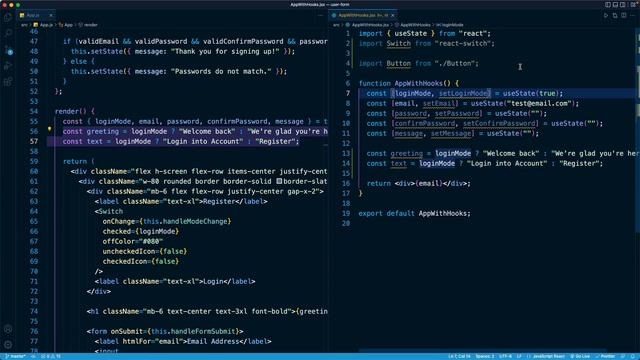This screenshot has width=640, height=360.
Task: Open the Explorer view in the activity bar
Action: (8, 17)
